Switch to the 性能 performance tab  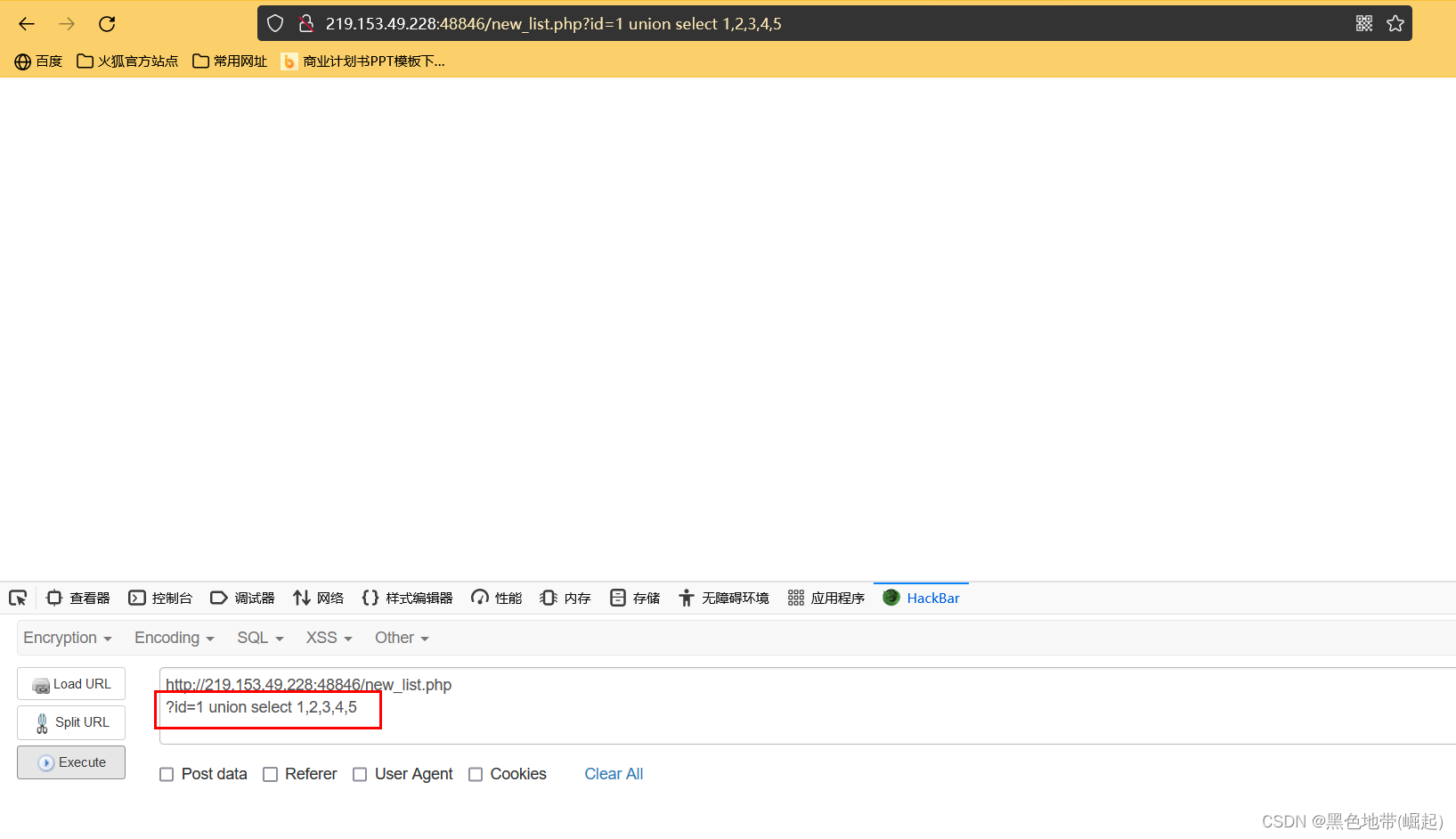click(x=497, y=598)
